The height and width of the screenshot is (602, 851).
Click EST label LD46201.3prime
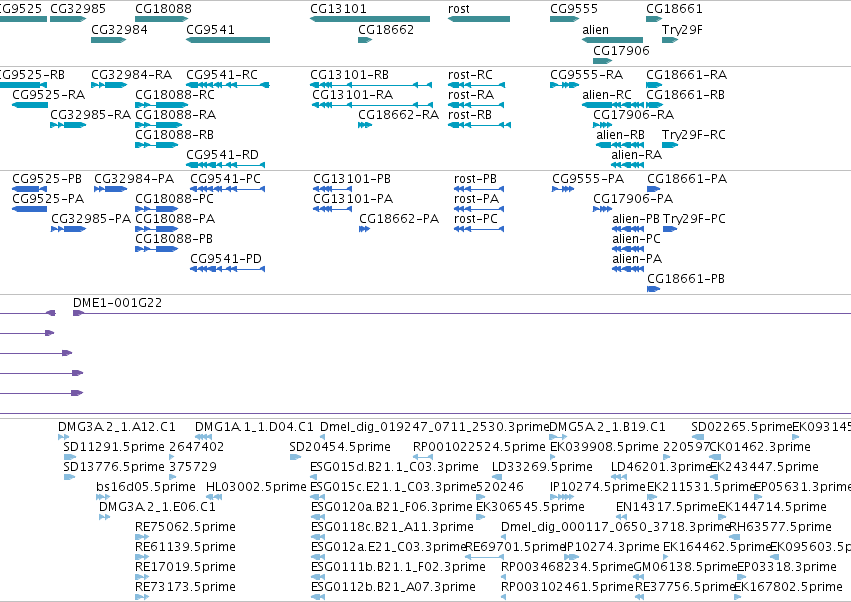click(x=661, y=467)
